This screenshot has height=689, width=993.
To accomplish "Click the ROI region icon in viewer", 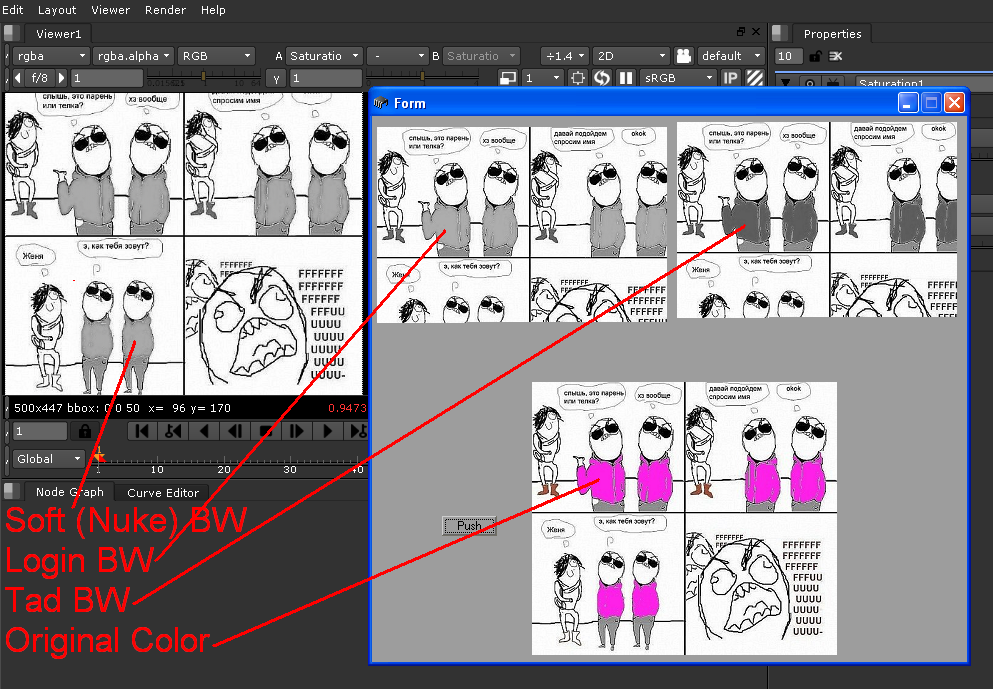I will [578, 78].
